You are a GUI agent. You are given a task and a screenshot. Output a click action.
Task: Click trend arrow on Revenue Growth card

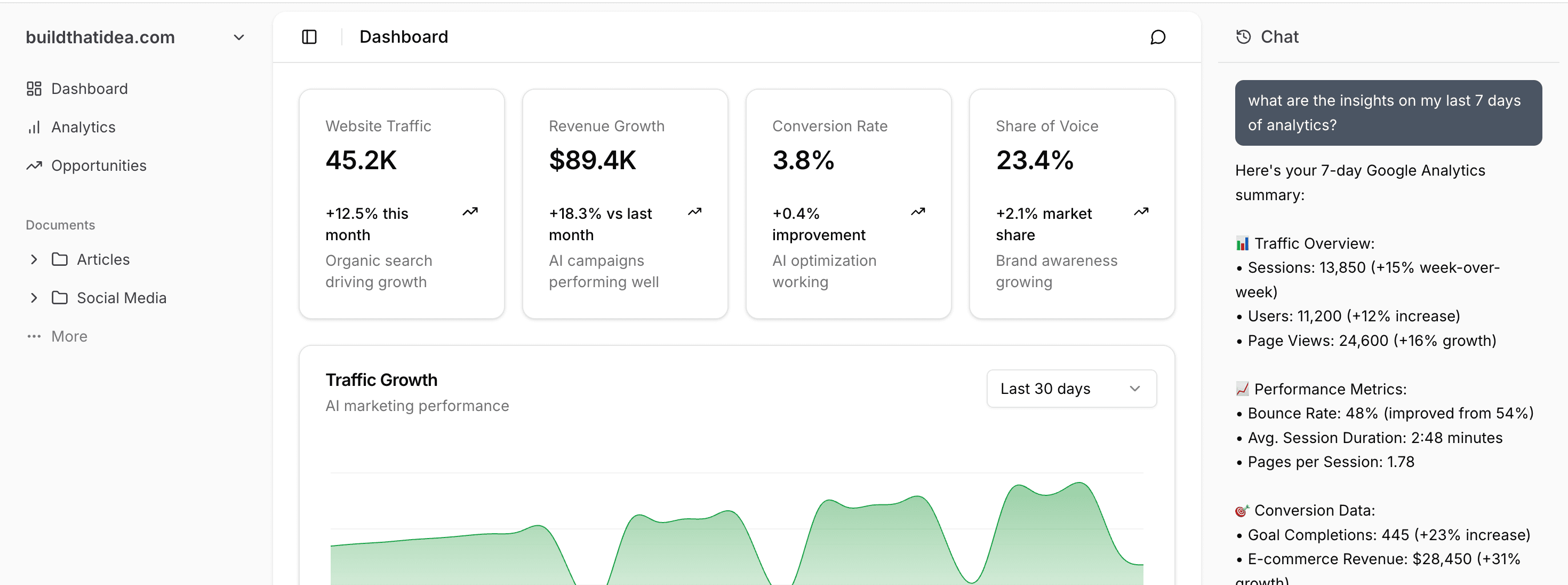pos(694,212)
